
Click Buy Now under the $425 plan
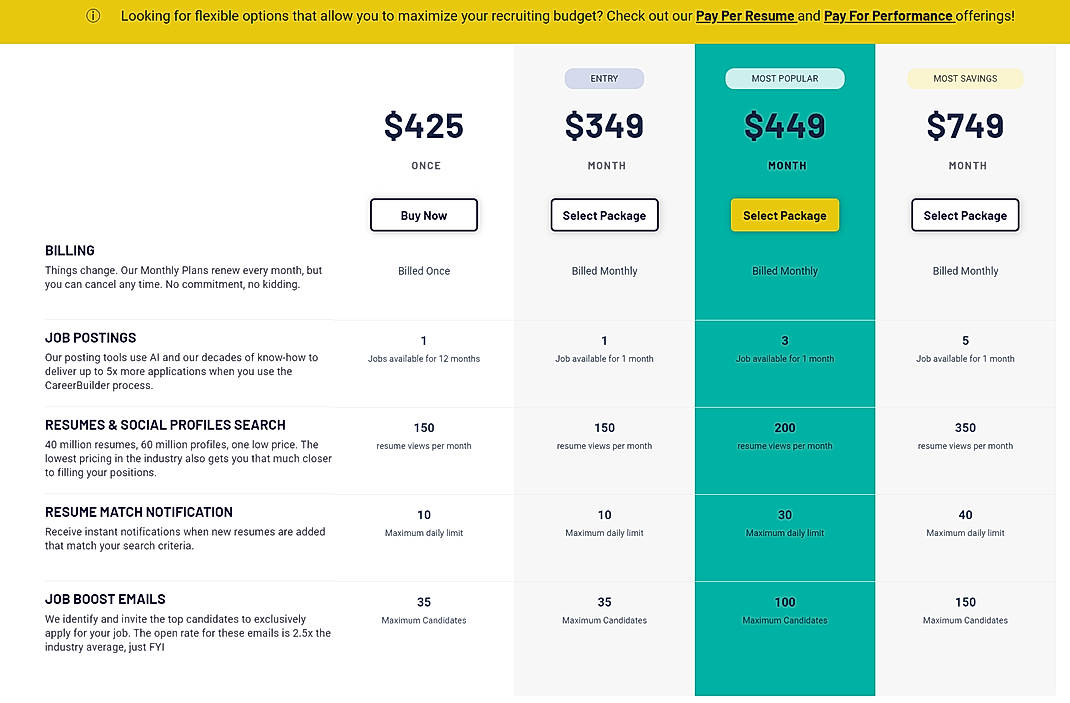click(423, 214)
